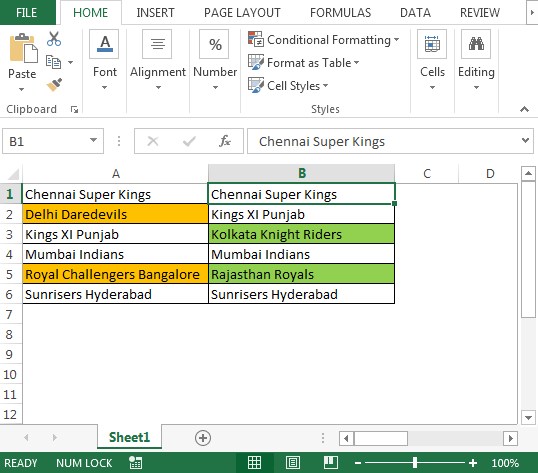Screen dimensions: 538x473
Task: Select the Royal Challengers Bangalore cell
Action: (115, 274)
